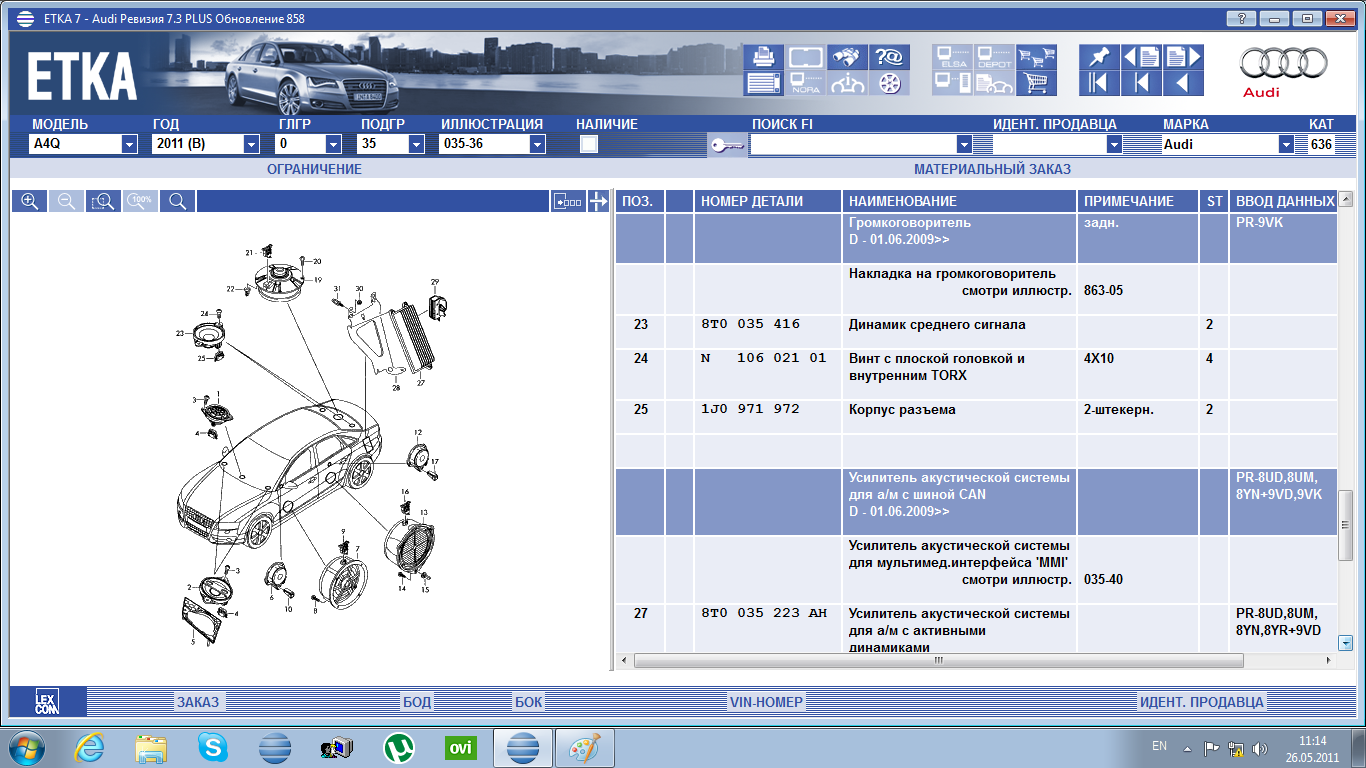Click the plain back arrow icon
The width and height of the screenshot is (1366, 768).
1183,84
